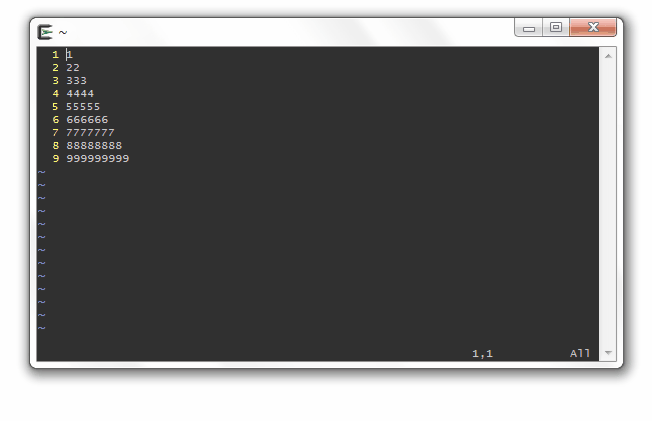Click on the text 666666
The image size is (652, 421).
point(87,120)
